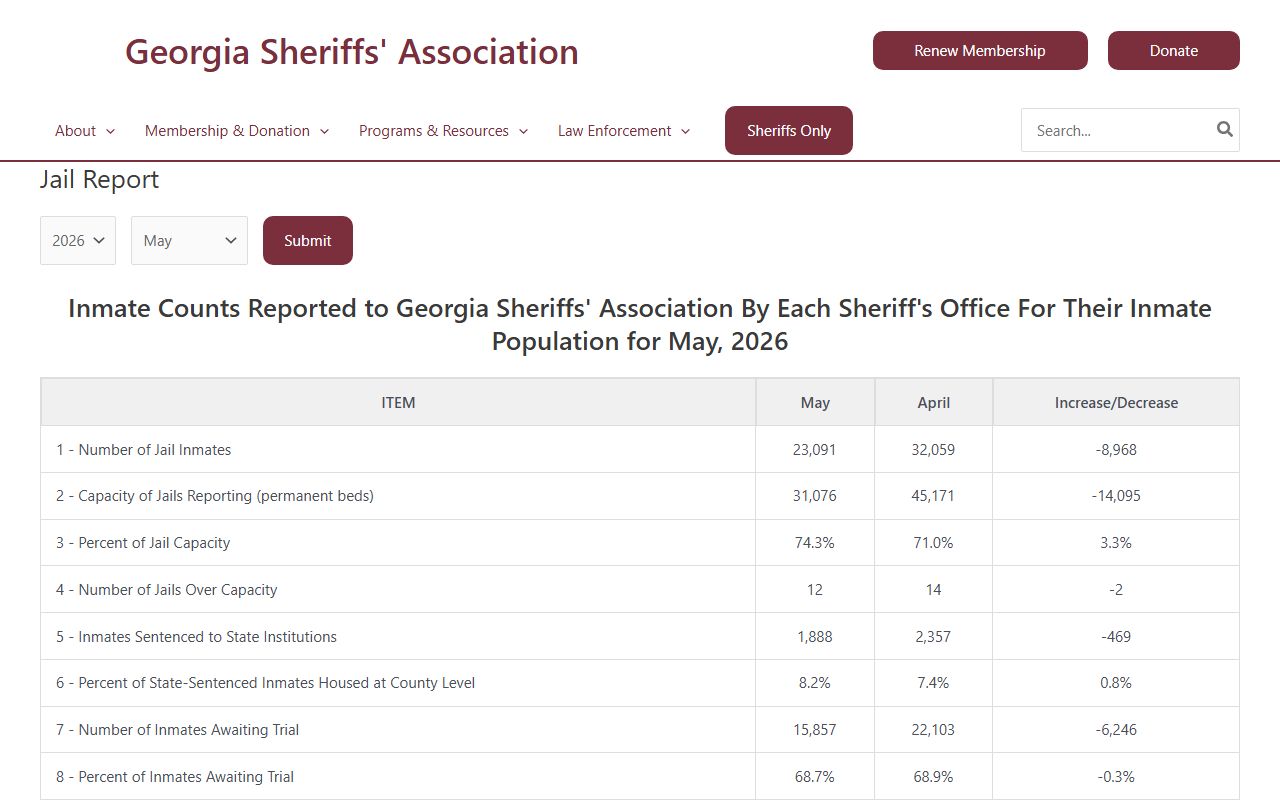Click the May capacity value 31,076
The width and height of the screenshot is (1280, 800).
[815, 496]
